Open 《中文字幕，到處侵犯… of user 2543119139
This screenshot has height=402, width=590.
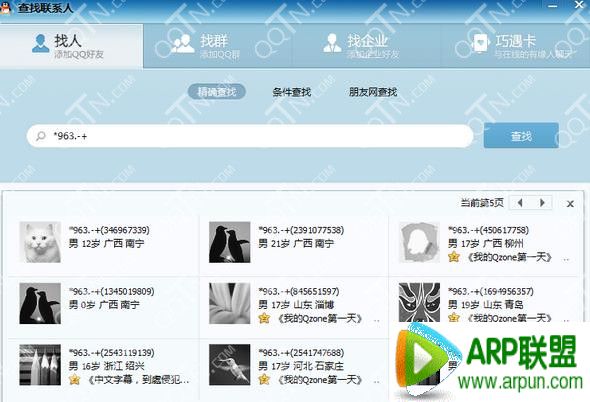(138, 380)
